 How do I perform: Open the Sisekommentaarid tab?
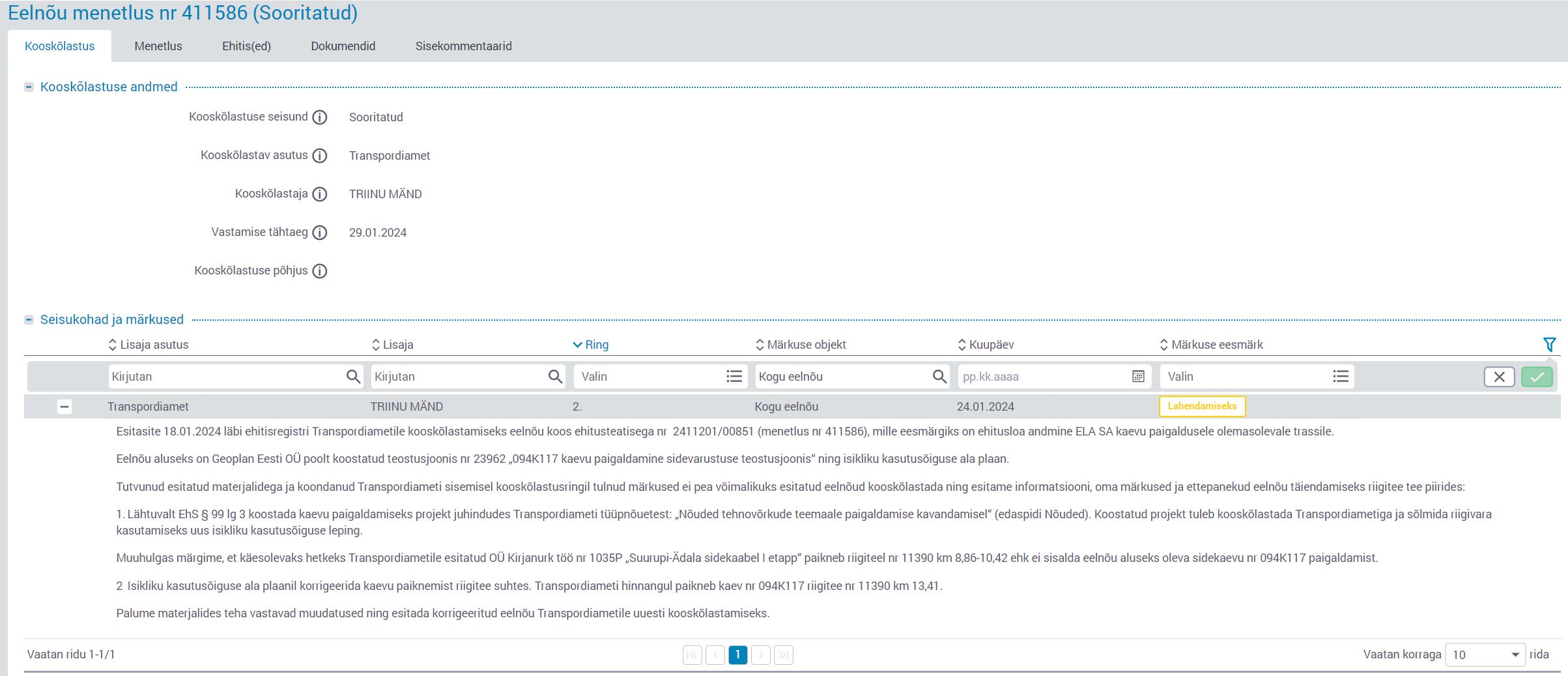point(464,46)
